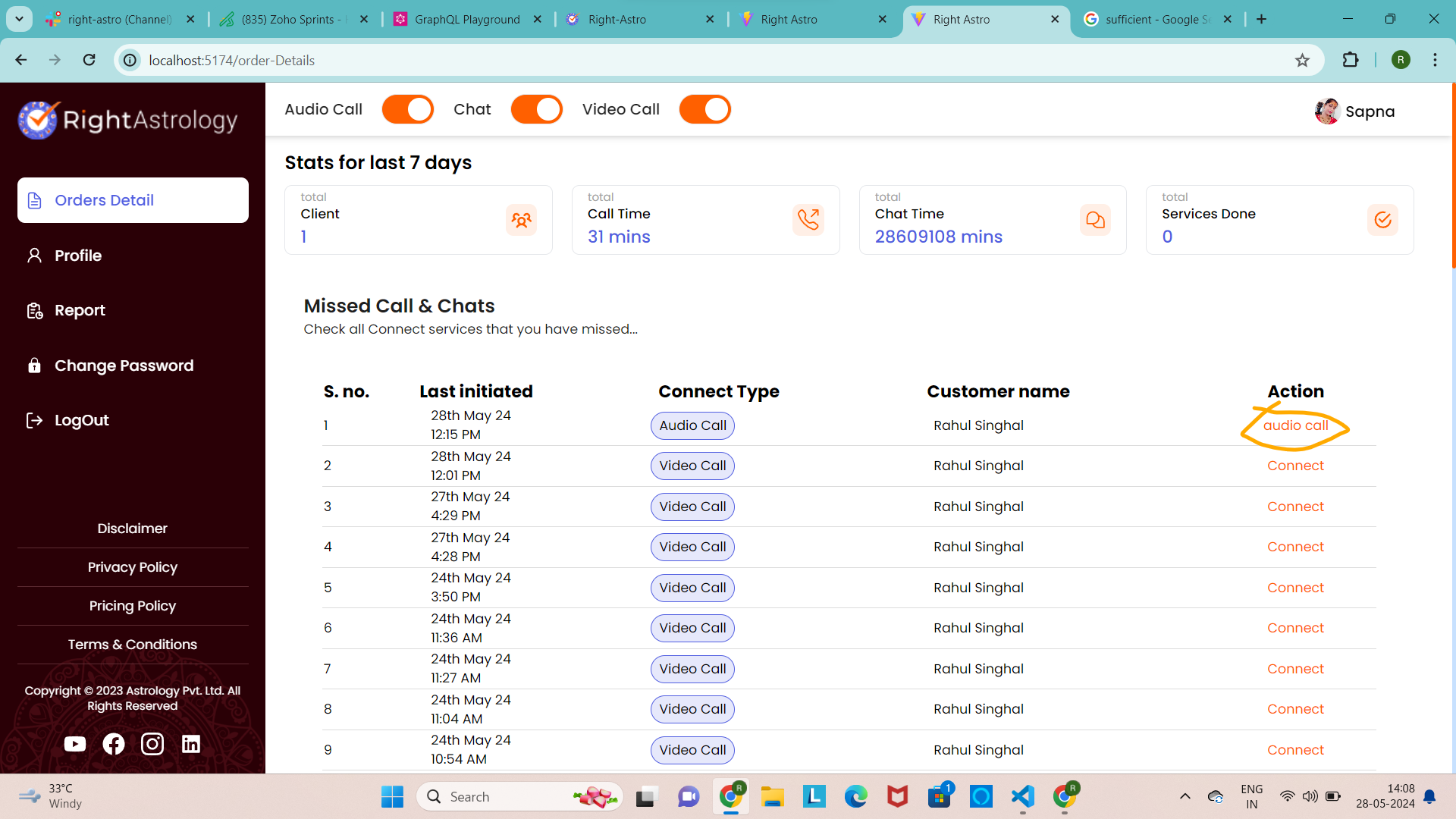Bookmark page with star icon
Image resolution: width=1456 pixels, height=819 pixels.
click(x=1302, y=61)
